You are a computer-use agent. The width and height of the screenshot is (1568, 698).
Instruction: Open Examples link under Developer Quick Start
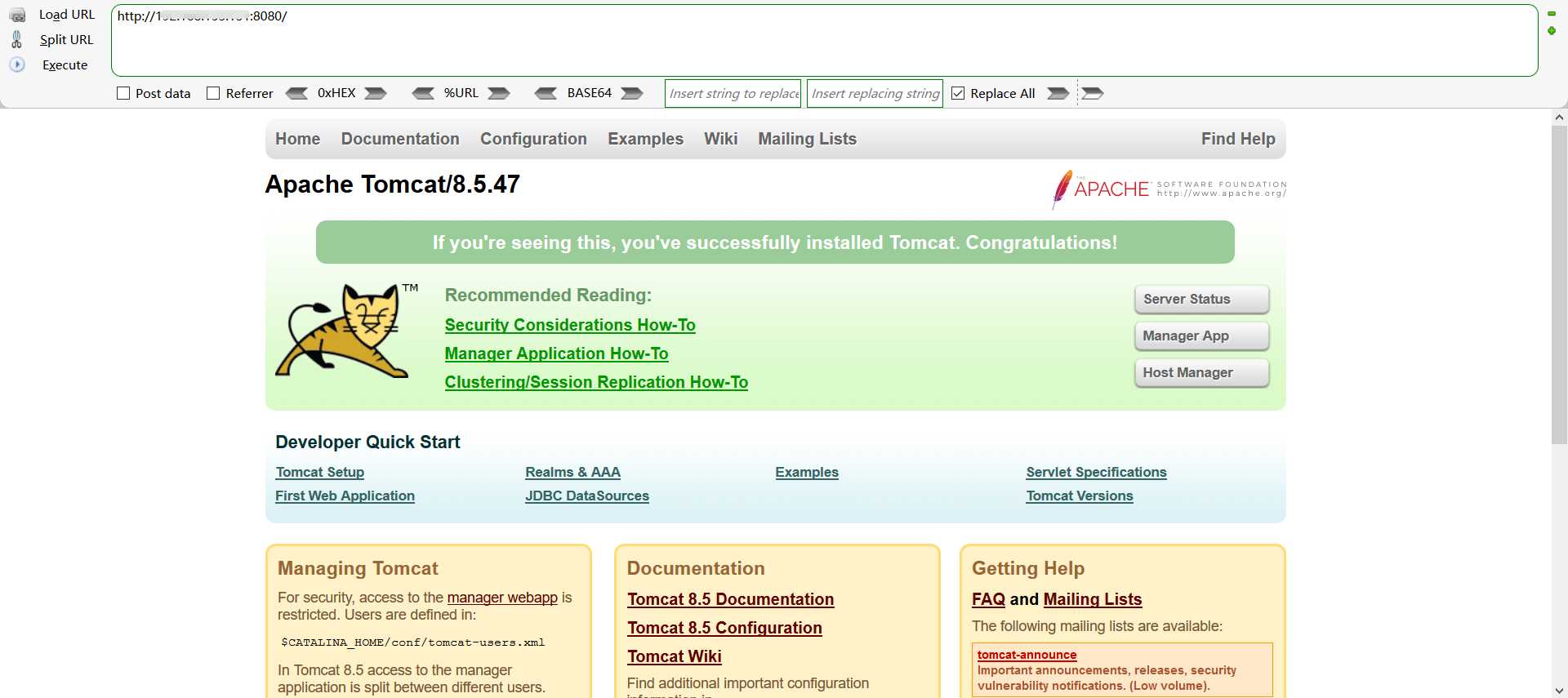tap(807, 472)
